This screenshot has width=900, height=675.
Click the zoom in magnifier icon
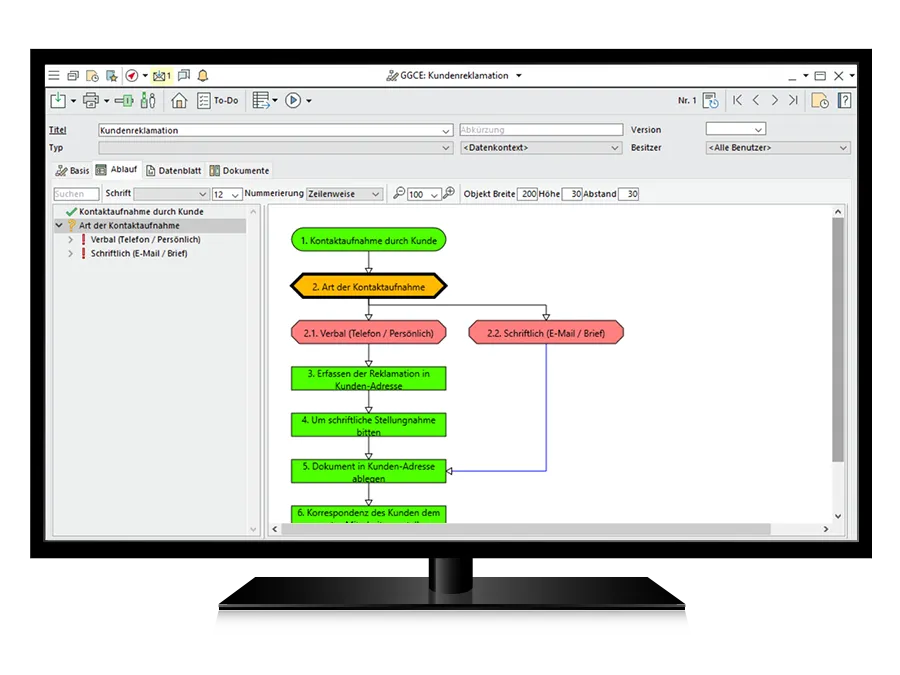(449, 194)
